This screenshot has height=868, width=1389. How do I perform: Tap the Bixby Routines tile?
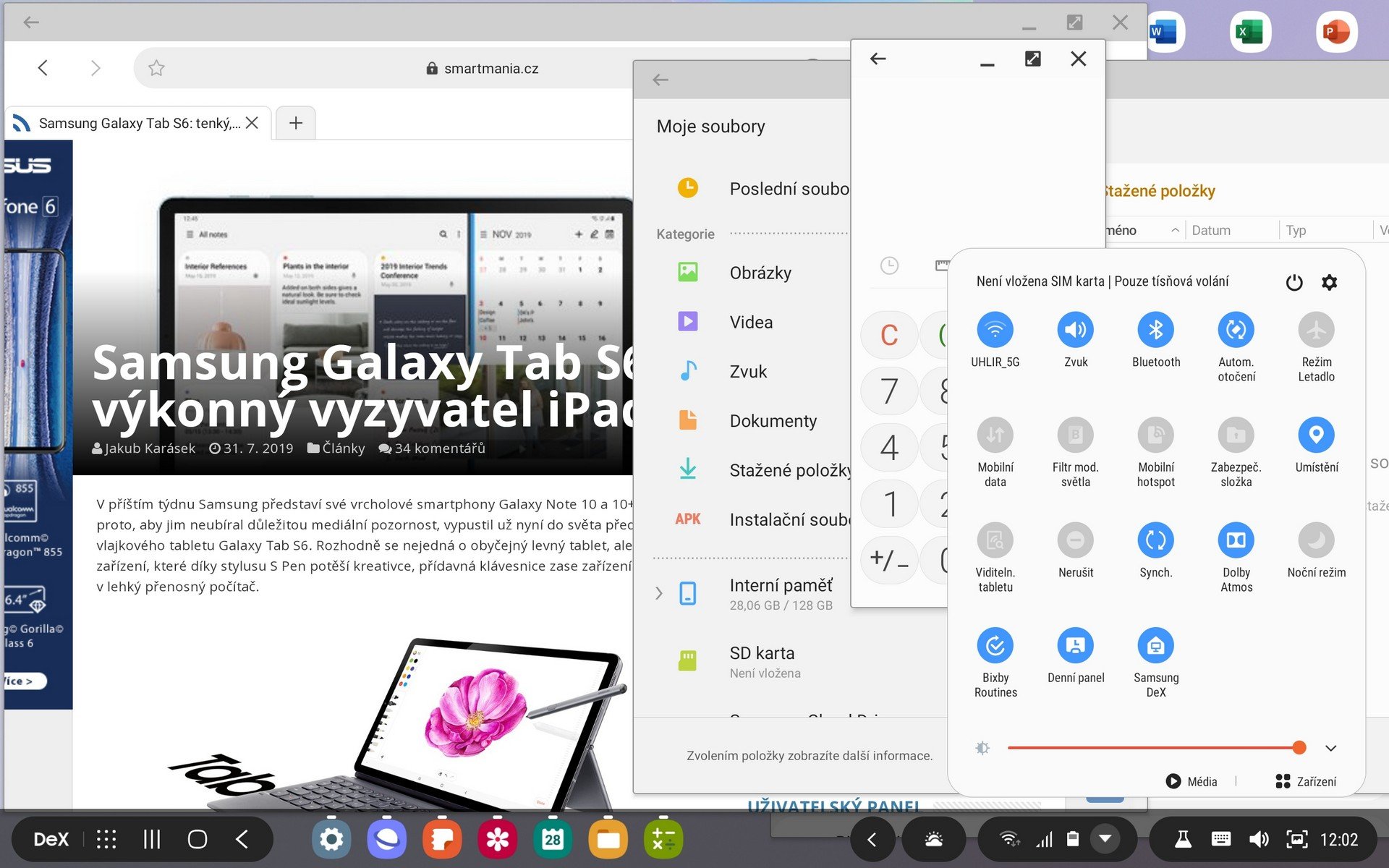(995, 645)
